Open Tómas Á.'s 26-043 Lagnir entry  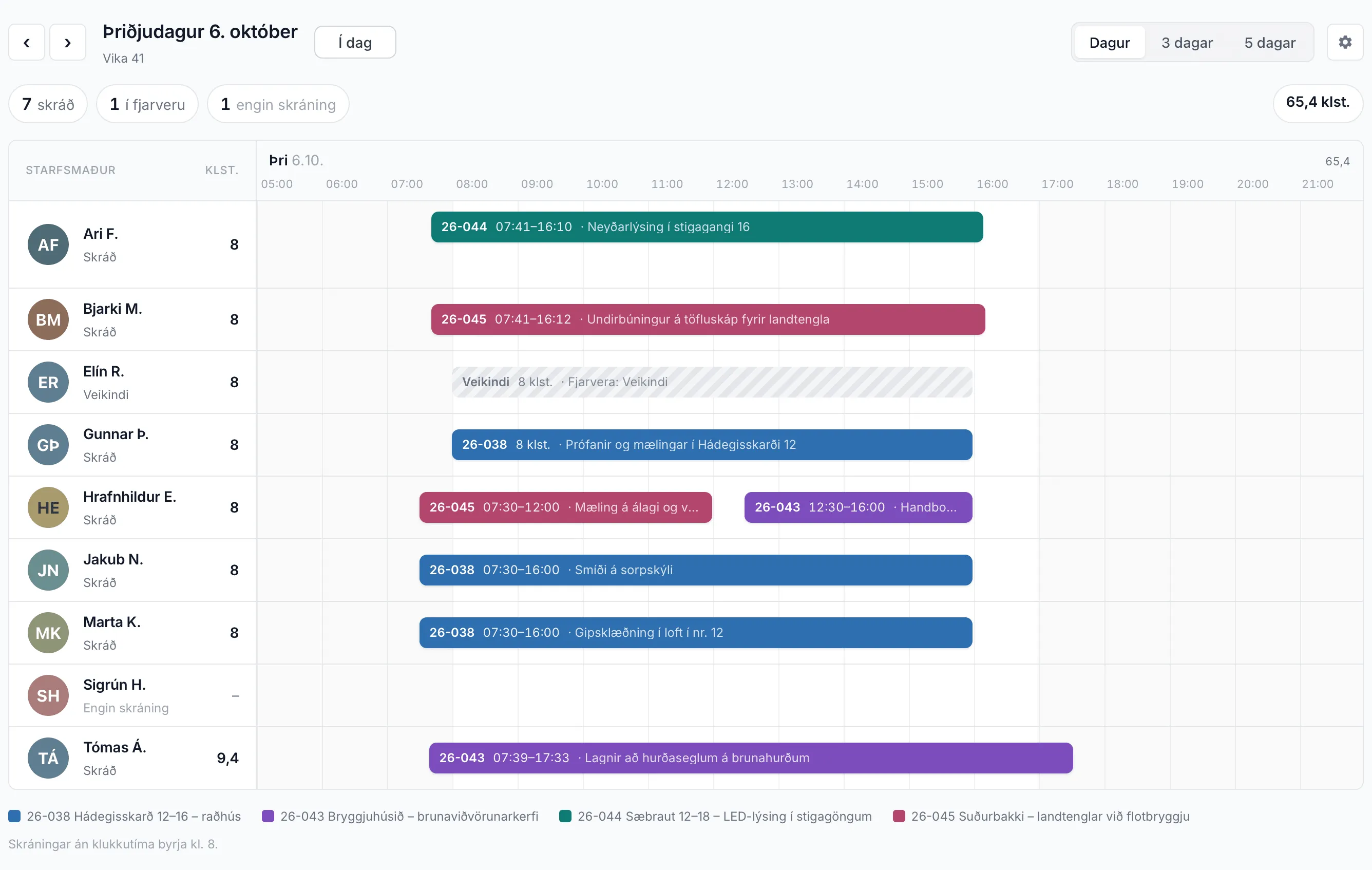point(750,759)
